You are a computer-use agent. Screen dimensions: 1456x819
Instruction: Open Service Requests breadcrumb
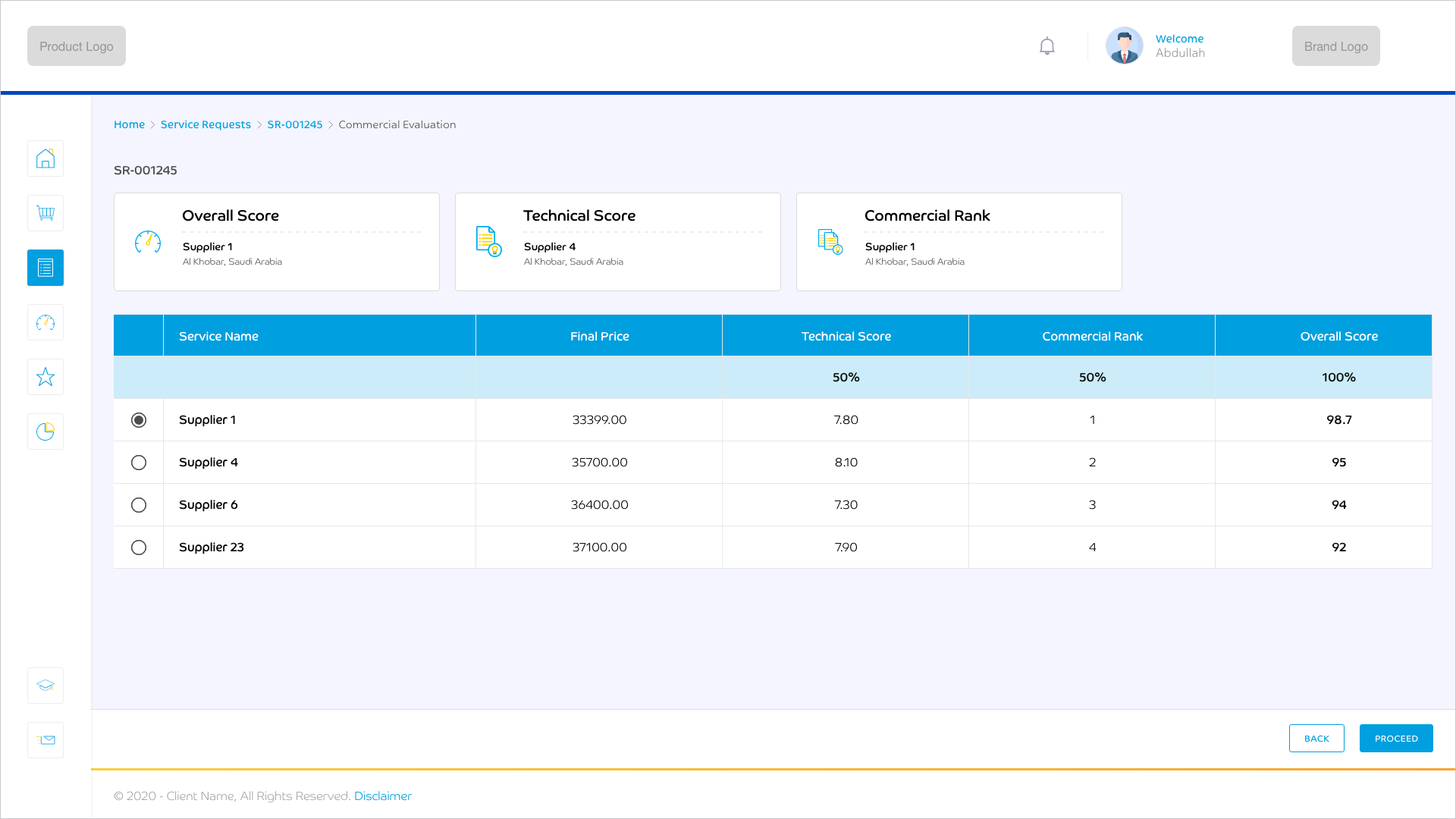tap(206, 124)
